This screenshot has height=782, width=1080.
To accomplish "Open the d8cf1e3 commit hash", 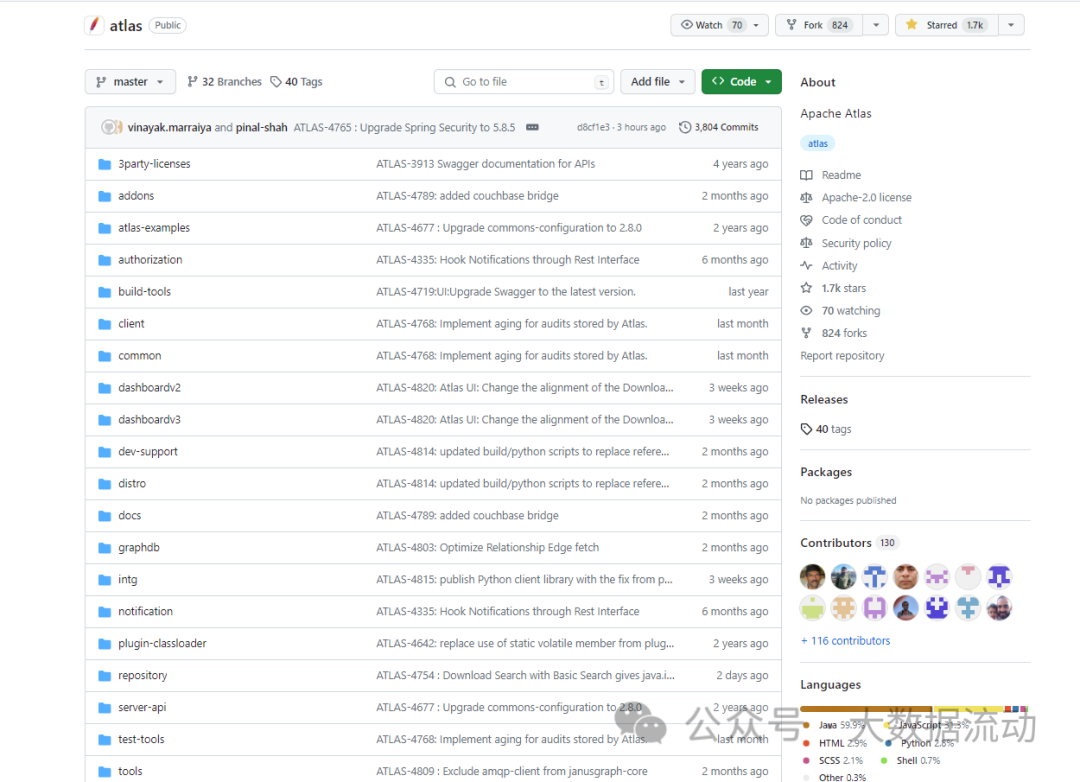I will [x=593, y=127].
